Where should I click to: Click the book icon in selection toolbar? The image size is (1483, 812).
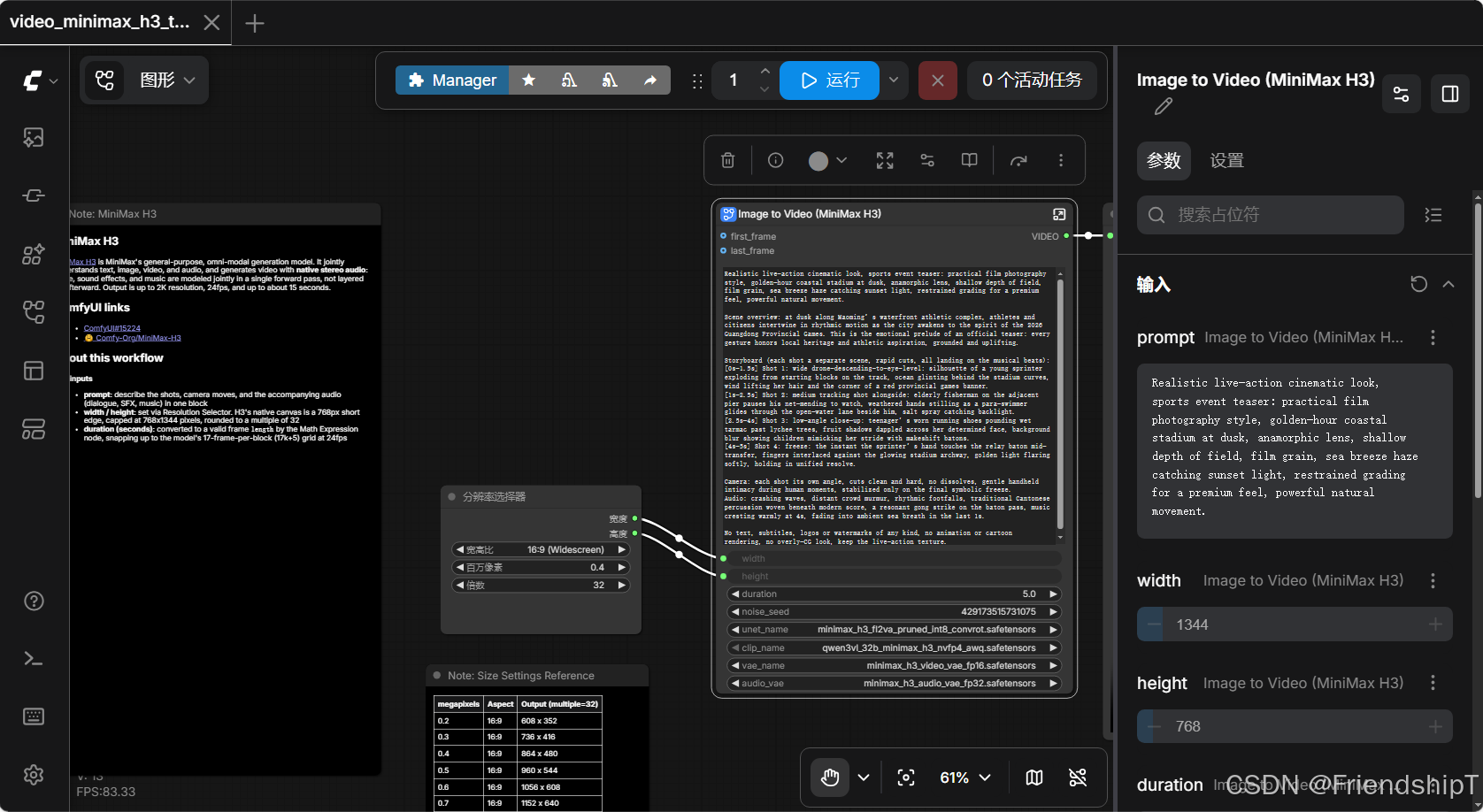click(x=970, y=160)
